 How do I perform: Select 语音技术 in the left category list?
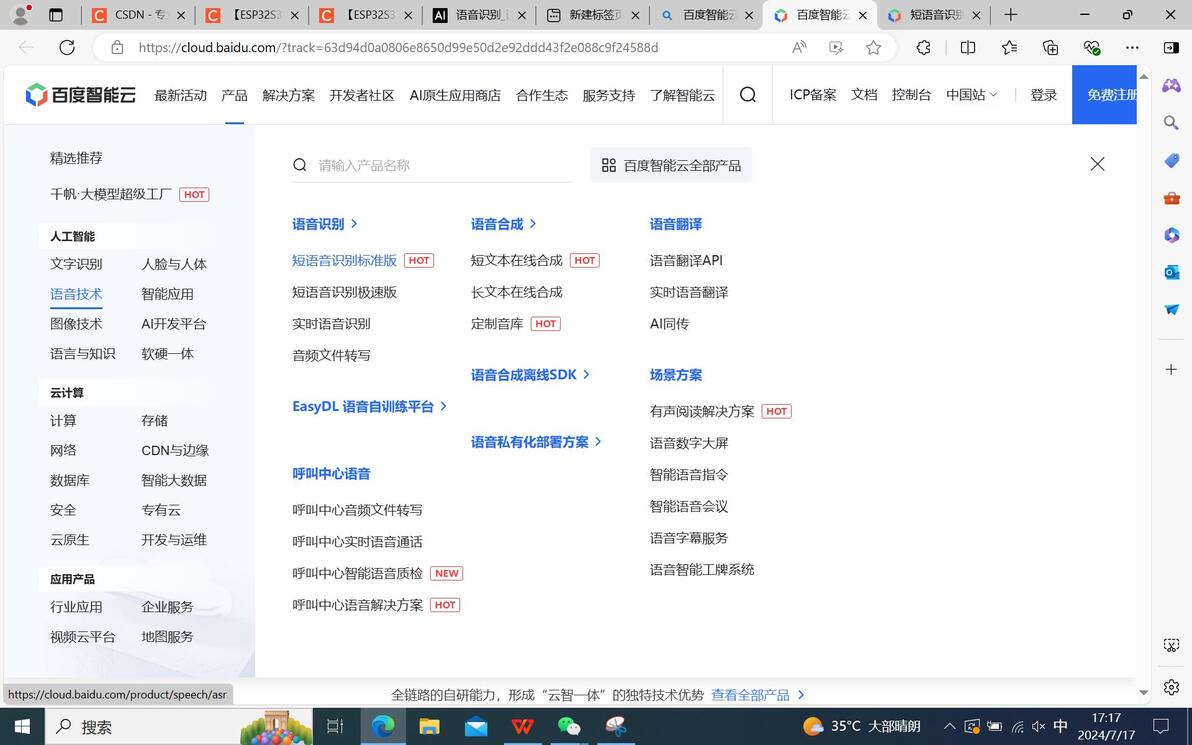76,294
